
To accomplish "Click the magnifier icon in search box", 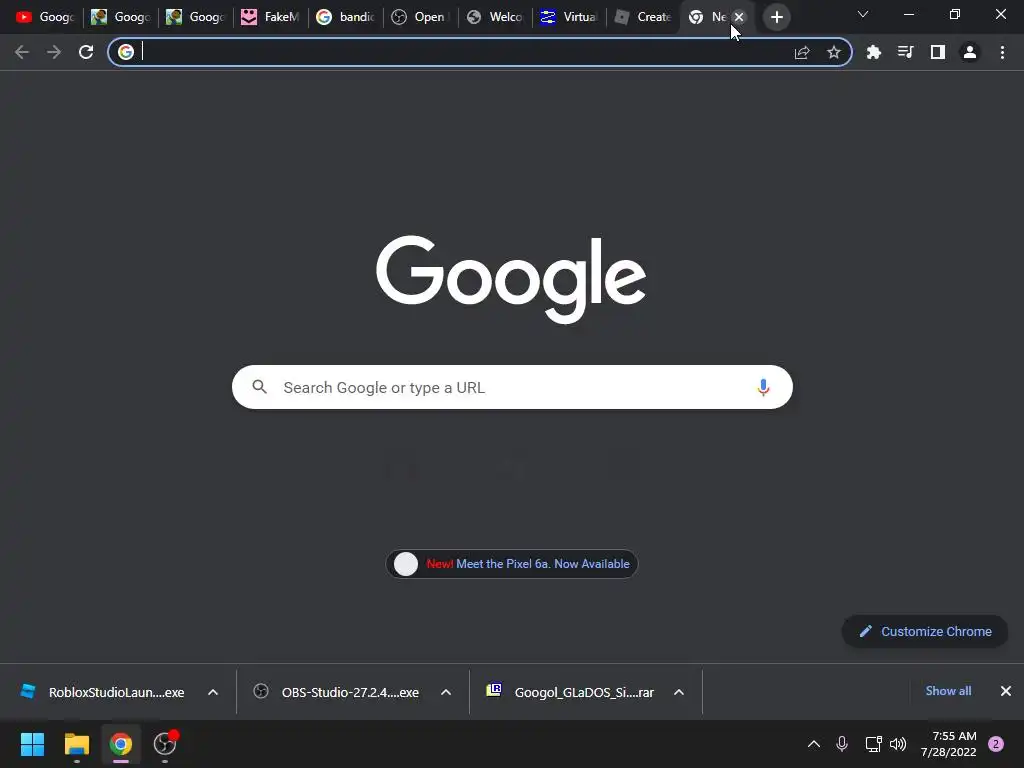I will point(259,387).
